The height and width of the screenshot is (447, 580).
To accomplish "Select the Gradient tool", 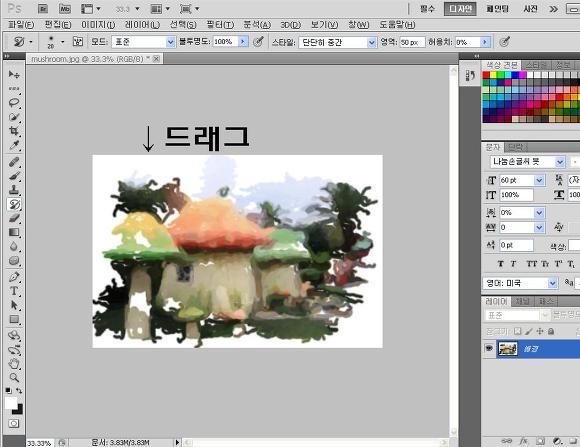I will coord(14,232).
